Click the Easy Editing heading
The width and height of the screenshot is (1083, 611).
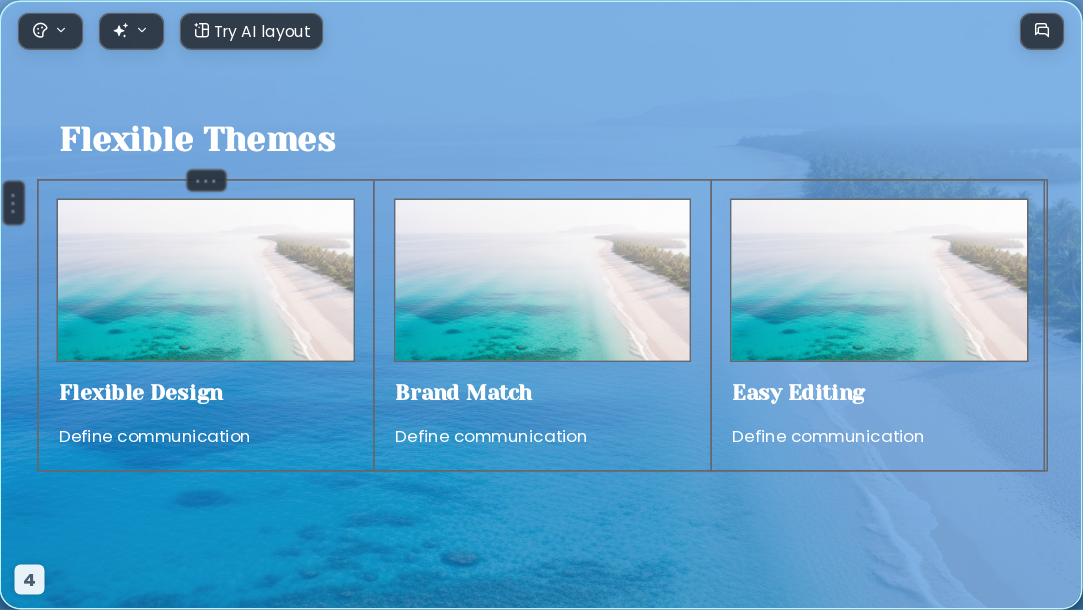(x=798, y=393)
